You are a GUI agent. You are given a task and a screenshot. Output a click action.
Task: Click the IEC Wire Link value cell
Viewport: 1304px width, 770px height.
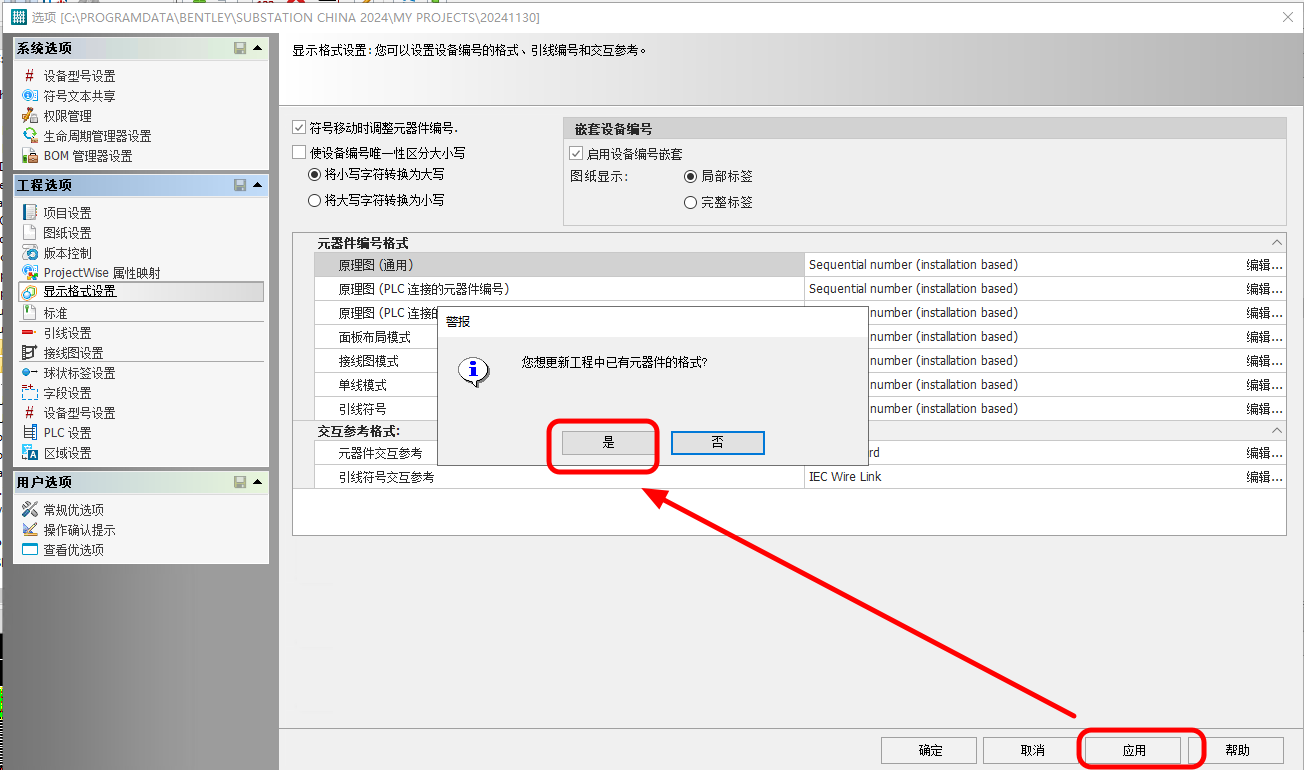pos(845,477)
